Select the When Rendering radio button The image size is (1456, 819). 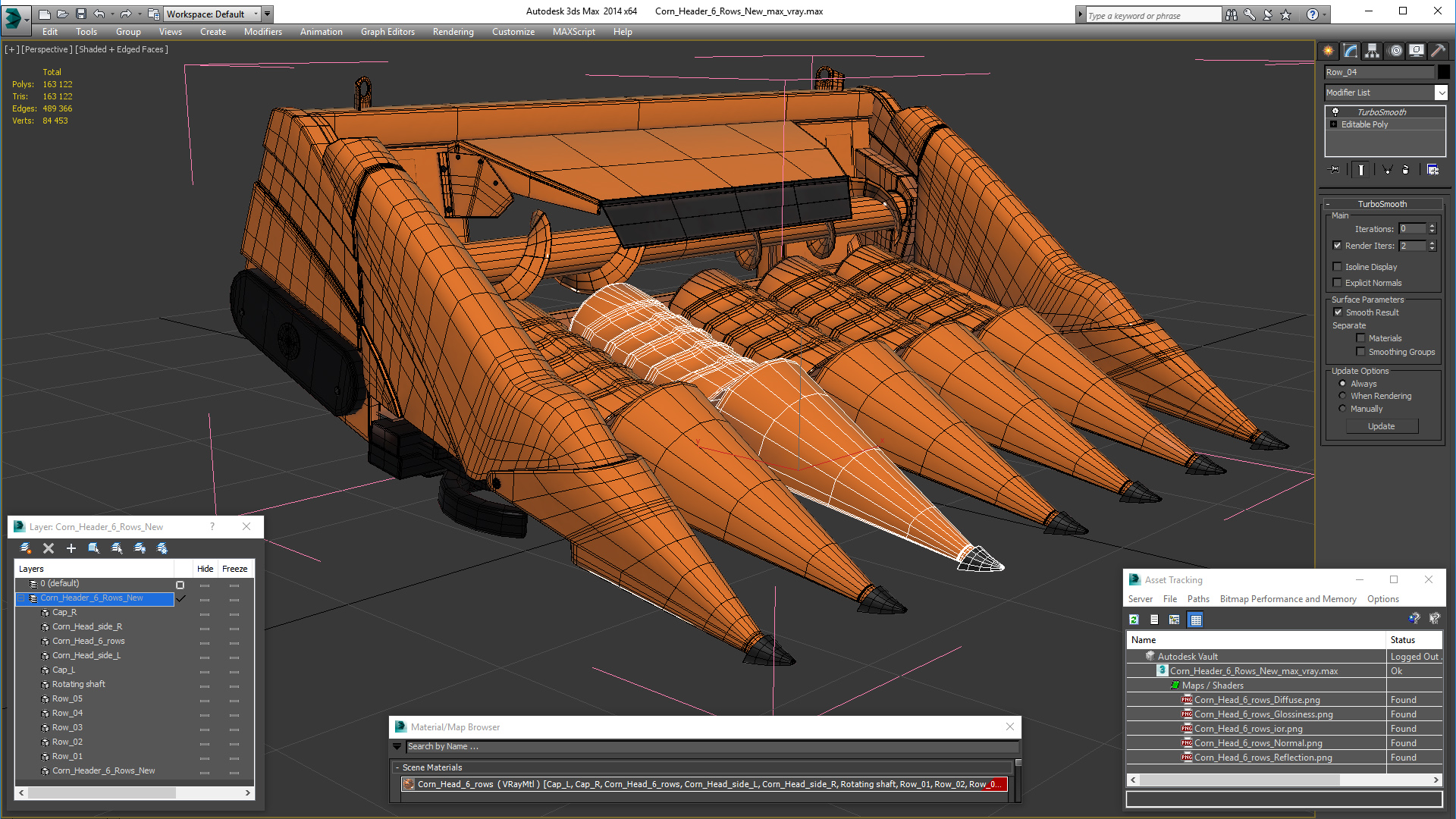click(x=1342, y=396)
